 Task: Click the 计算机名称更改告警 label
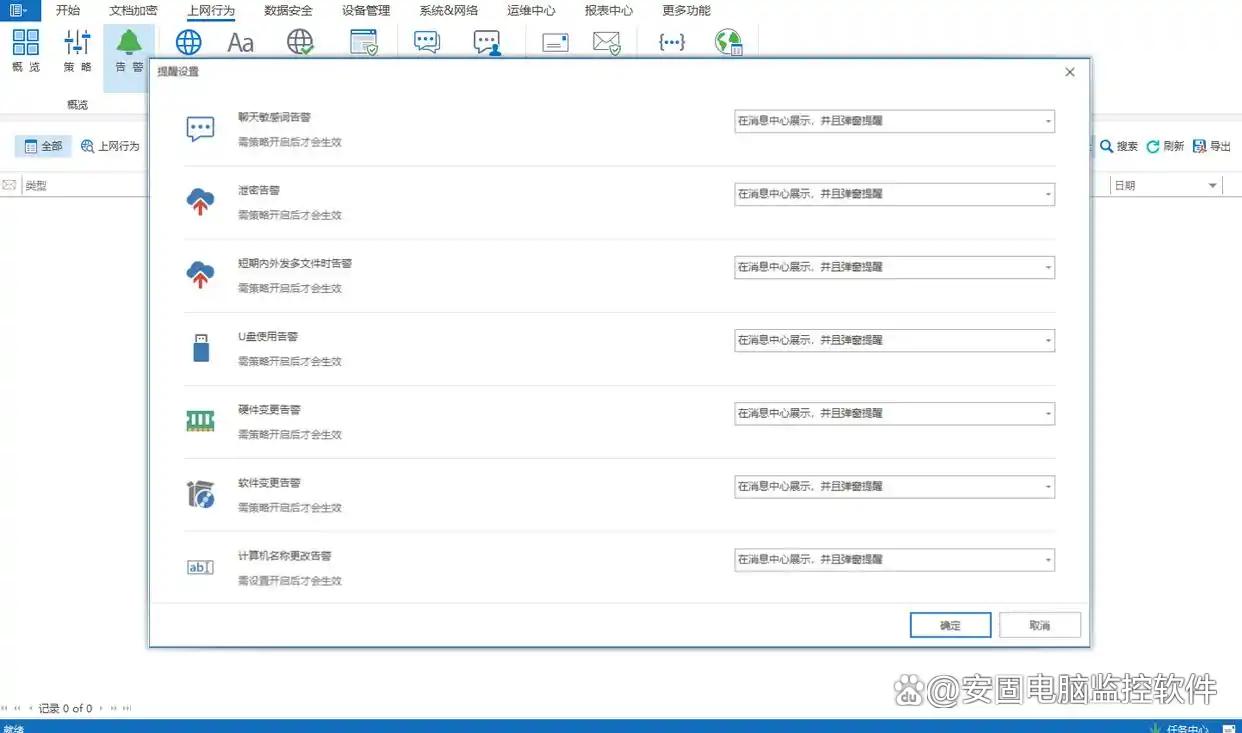click(284, 555)
